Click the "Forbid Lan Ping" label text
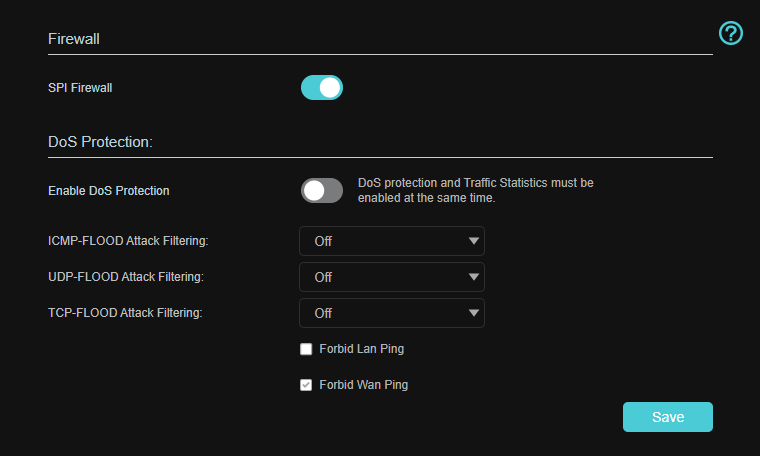The width and height of the screenshot is (760, 456). pos(361,349)
